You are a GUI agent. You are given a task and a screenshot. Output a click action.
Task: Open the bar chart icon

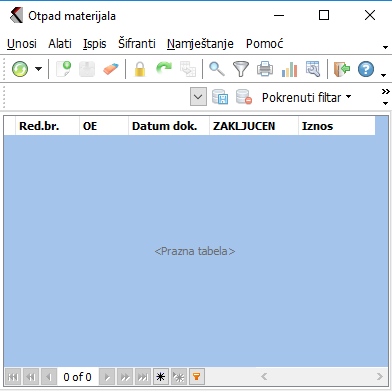(x=289, y=69)
